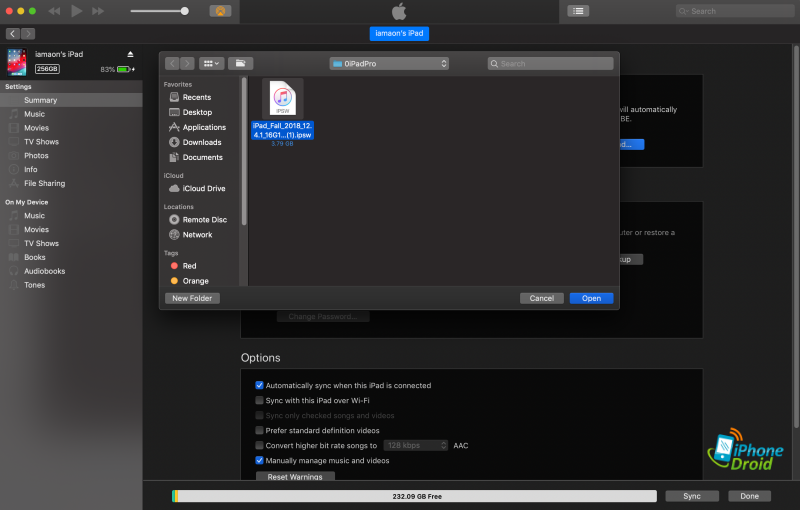Screen dimensions: 800x510
Task: Expand the view mode dropdown in dialog
Action: [211, 63]
